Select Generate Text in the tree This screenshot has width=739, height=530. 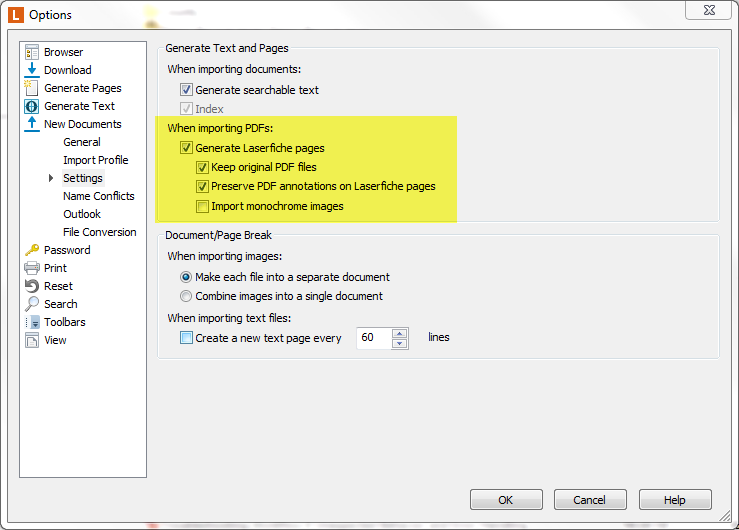tap(79, 106)
